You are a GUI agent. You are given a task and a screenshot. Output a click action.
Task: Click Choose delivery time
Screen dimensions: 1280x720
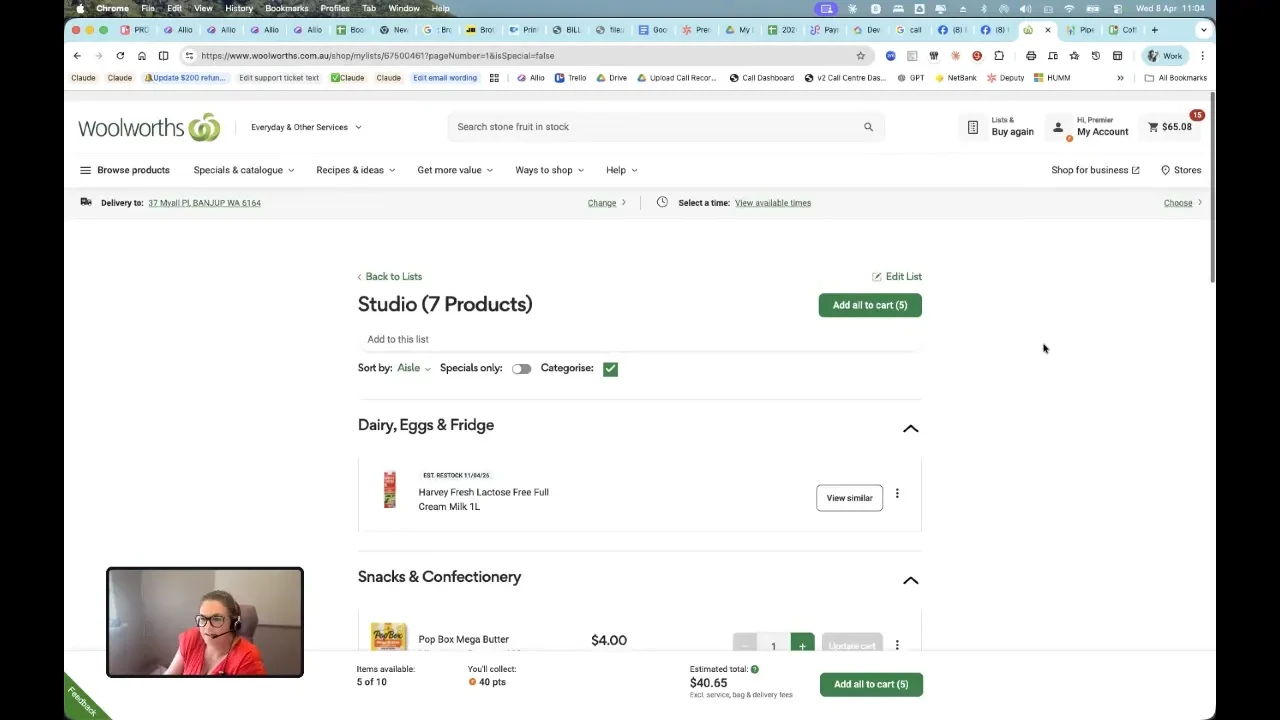pyautogui.click(x=1182, y=203)
